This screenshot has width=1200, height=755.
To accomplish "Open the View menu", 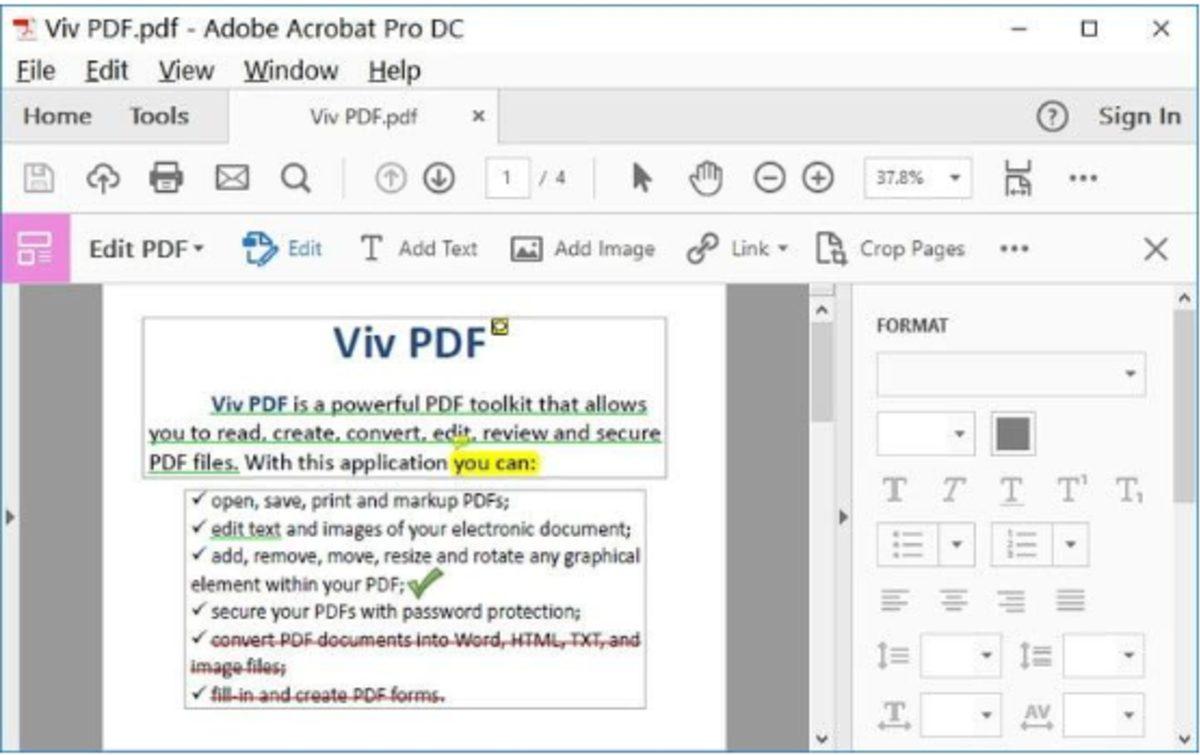I will (185, 70).
